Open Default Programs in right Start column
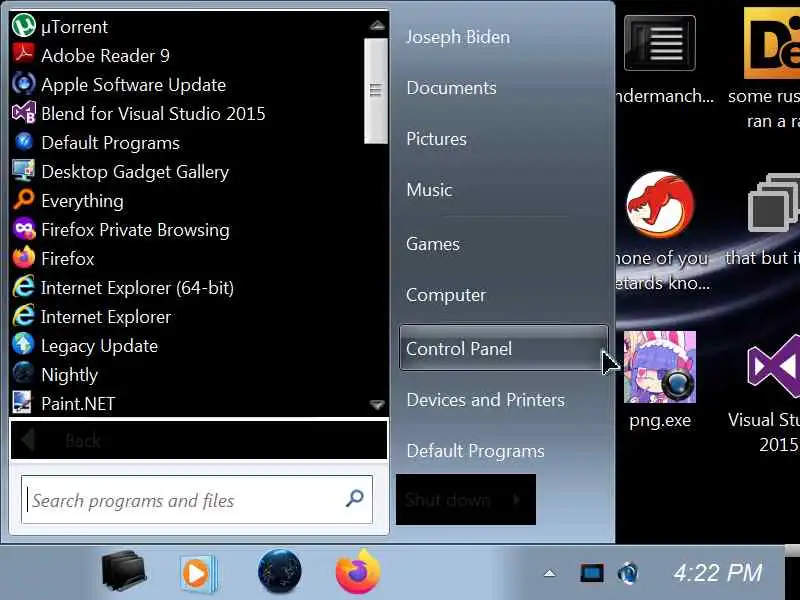800x600 pixels. (475, 451)
